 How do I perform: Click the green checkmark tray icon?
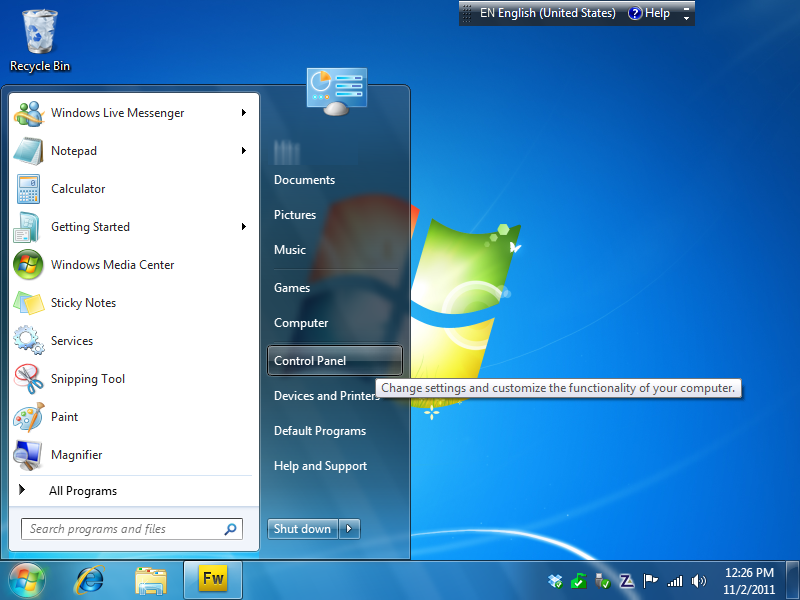[579, 581]
